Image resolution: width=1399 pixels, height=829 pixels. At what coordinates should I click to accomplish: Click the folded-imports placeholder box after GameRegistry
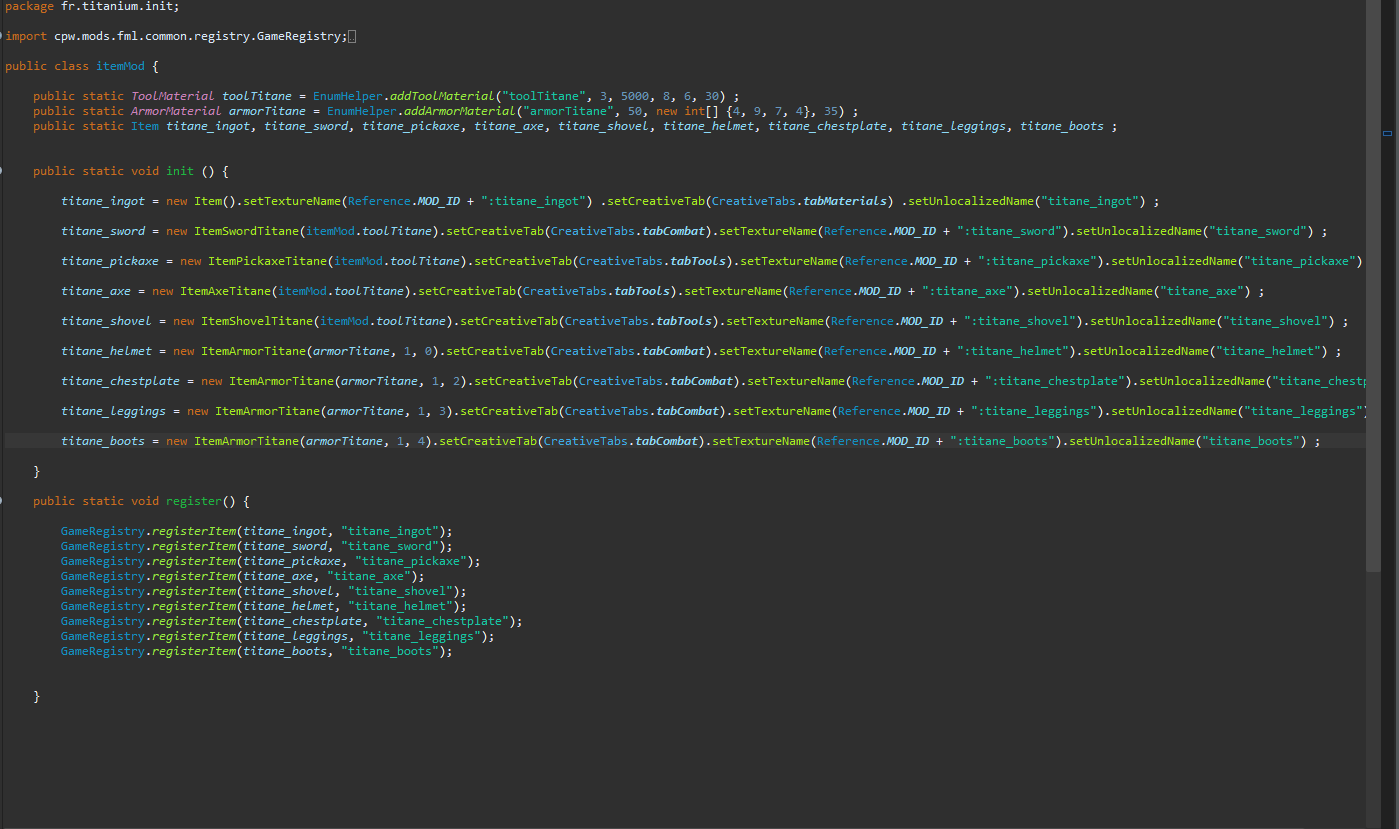pyautogui.click(x=351, y=37)
